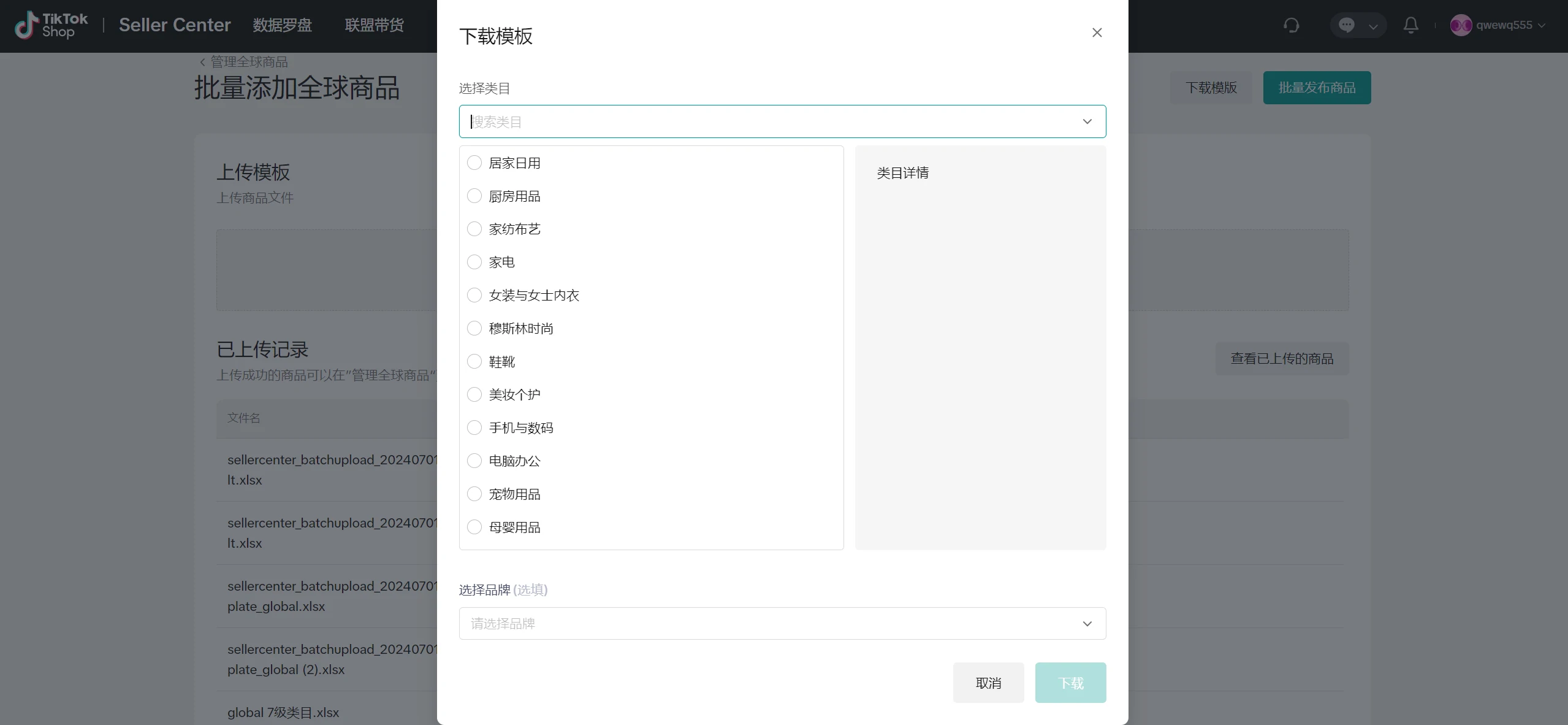
Task: Click the notification bell icon
Action: click(1410, 25)
